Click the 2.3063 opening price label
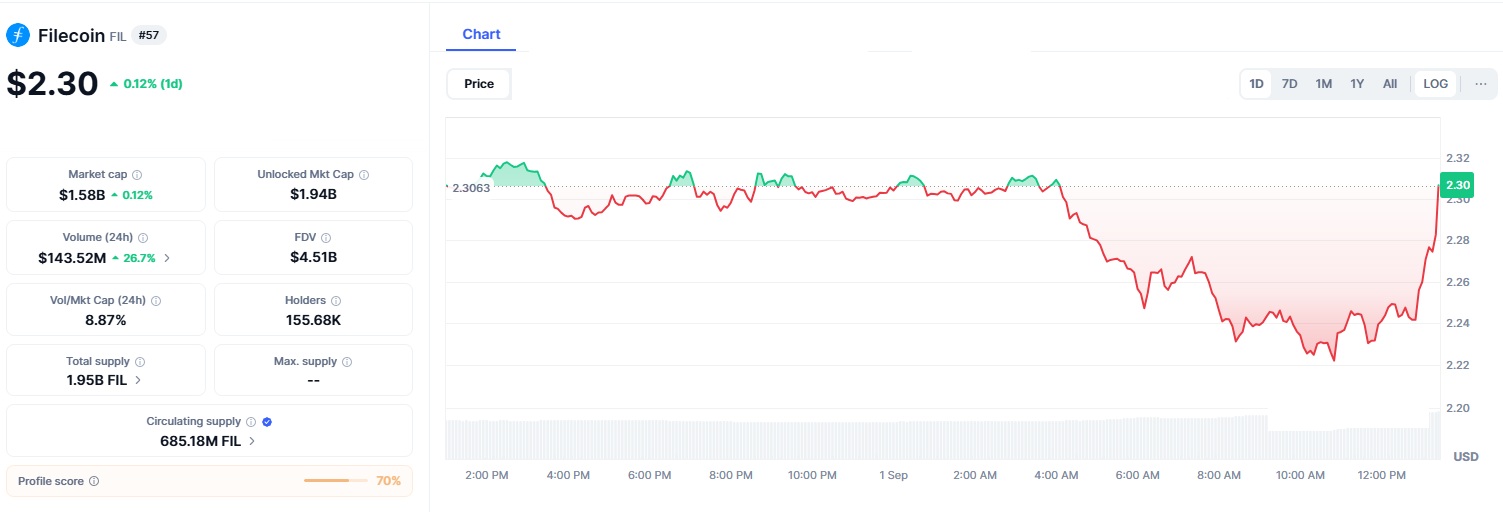Screen dimensions: 1503x512 point(471,188)
